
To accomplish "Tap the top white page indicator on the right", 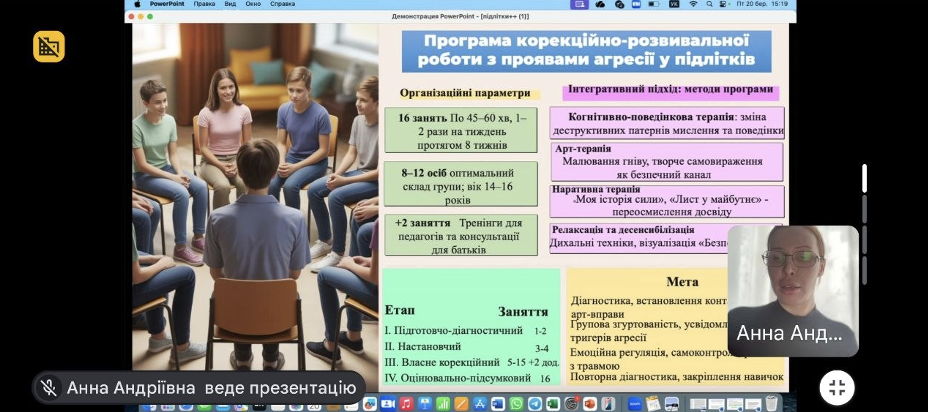I will pos(864,178).
